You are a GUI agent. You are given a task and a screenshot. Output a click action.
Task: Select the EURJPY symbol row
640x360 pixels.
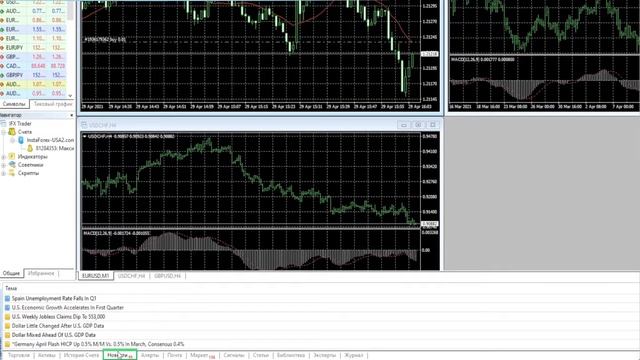point(33,47)
